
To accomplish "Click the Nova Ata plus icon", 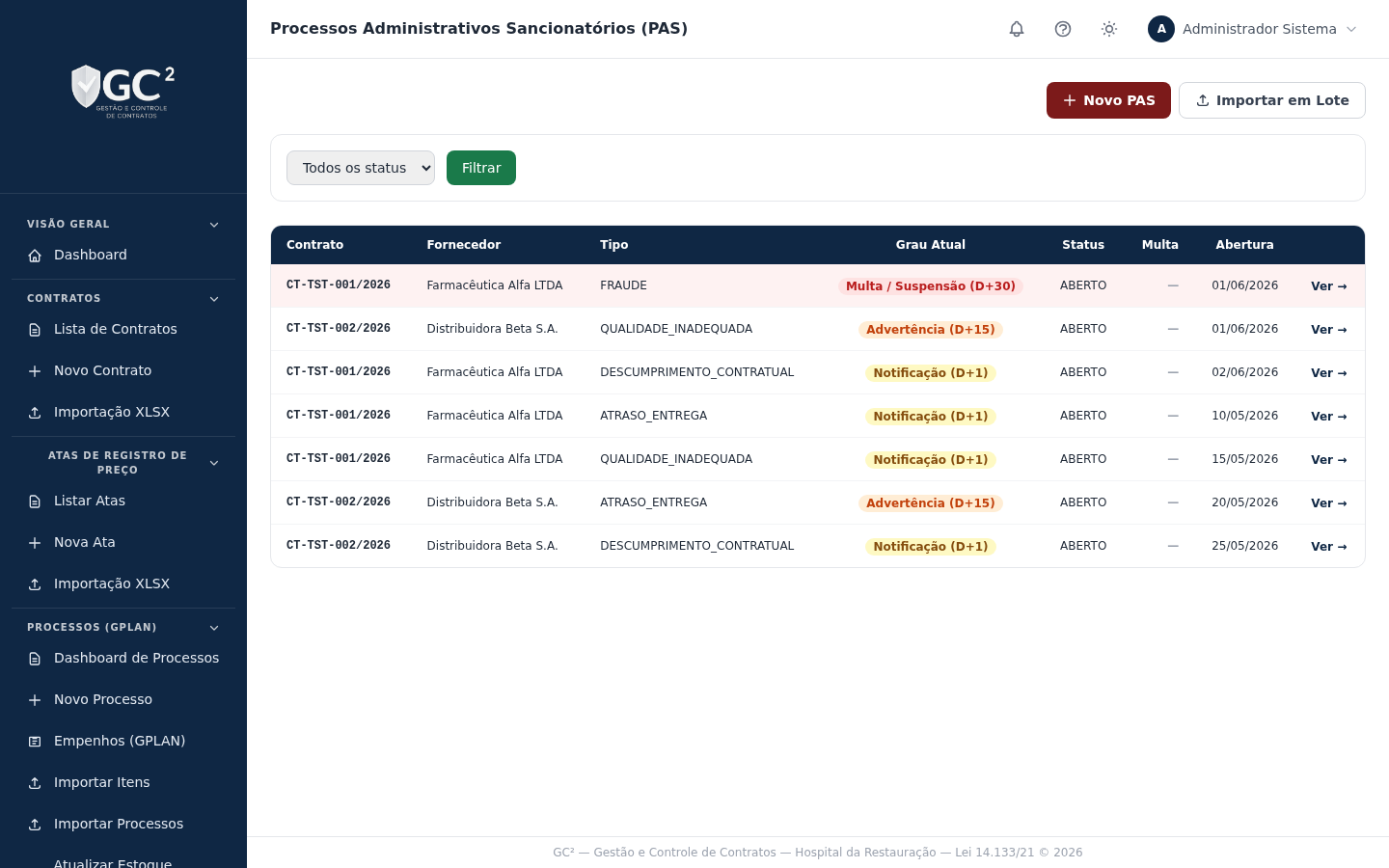I will click(35, 543).
